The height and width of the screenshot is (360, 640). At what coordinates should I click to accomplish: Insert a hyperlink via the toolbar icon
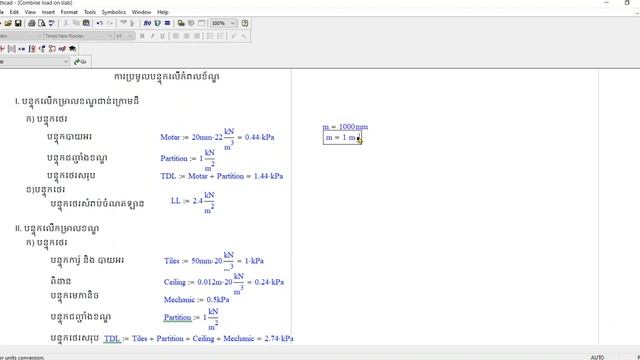pyautogui.click(x=181, y=23)
